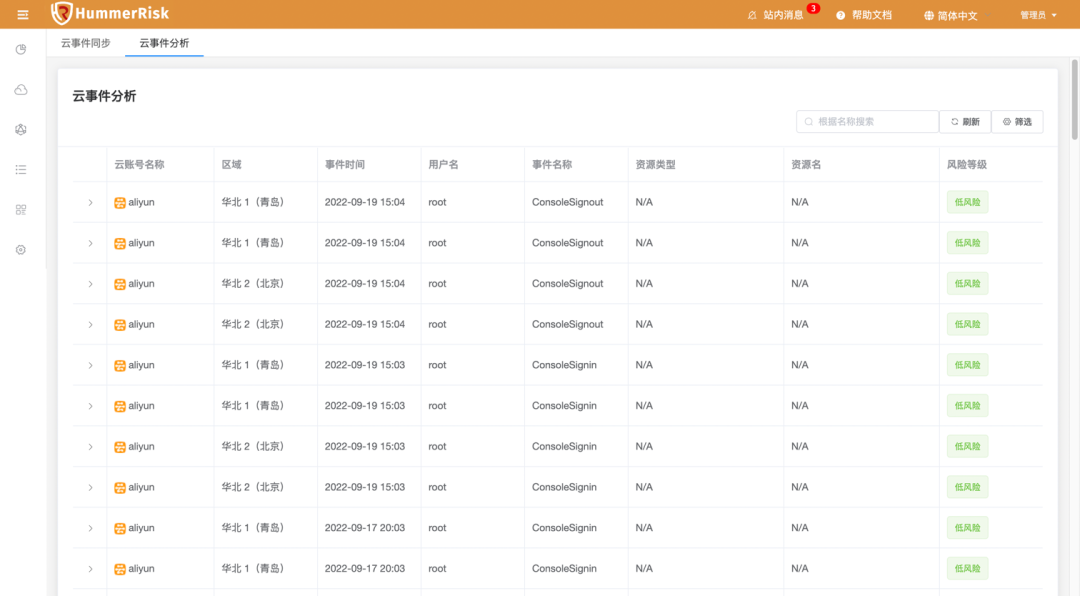The width and height of the screenshot is (1080, 596).
Task: Expand second ConsoleSignout row 华北 2
Action: coord(90,325)
